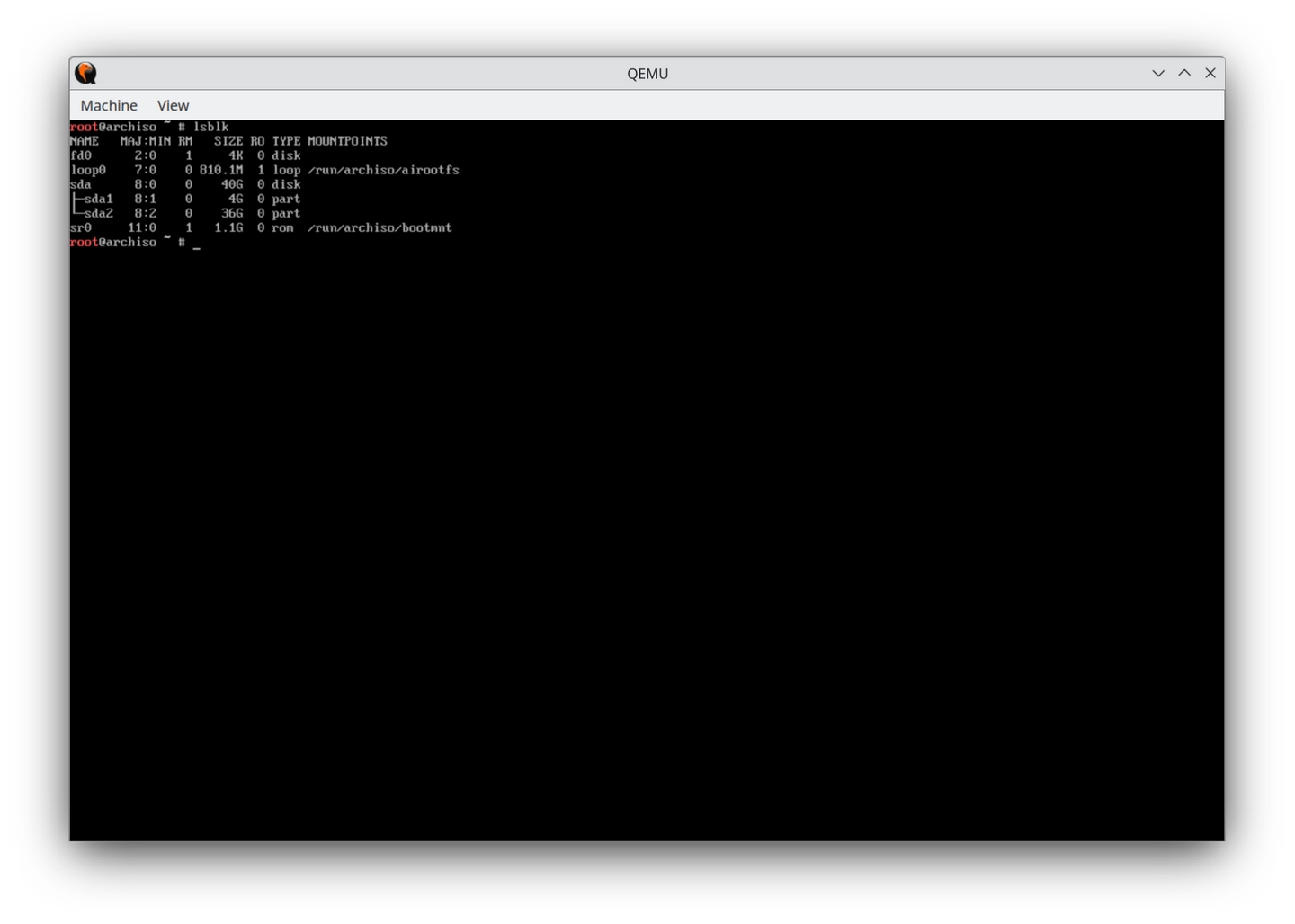
Task: Click the downward chevron icon on the titlebar
Action: pyautogui.click(x=1157, y=73)
